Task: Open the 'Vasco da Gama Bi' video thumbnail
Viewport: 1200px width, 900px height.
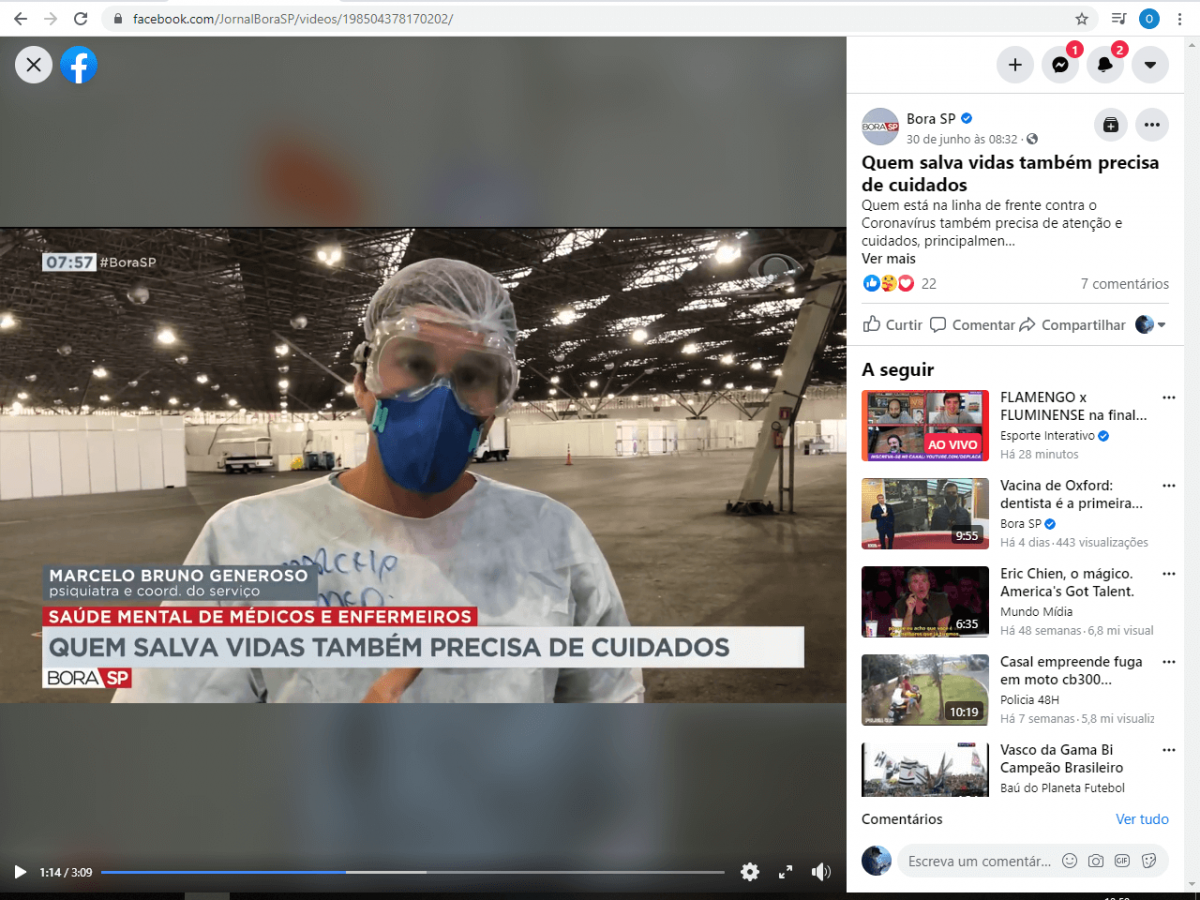Action: 925,769
